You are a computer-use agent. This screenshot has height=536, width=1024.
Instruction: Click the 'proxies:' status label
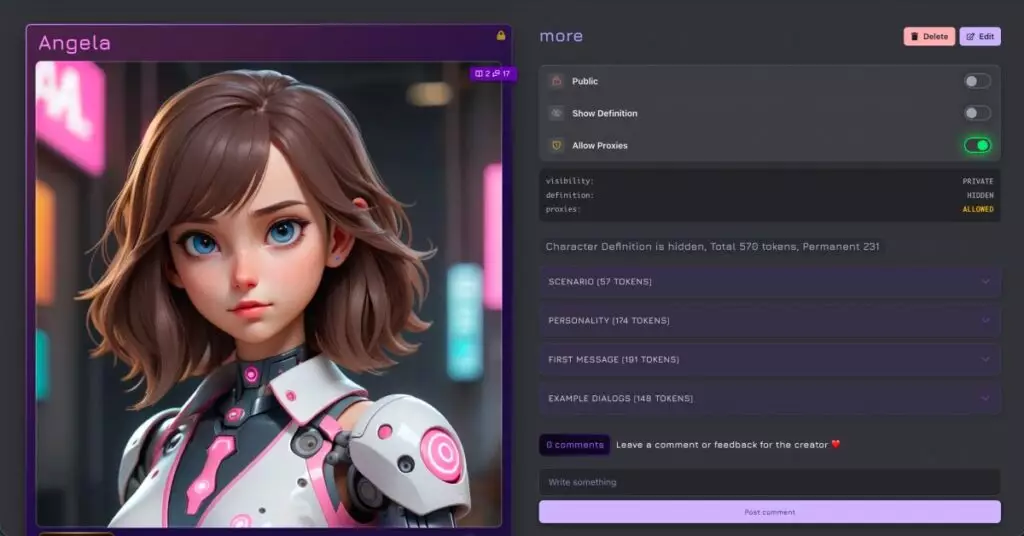click(x=562, y=210)
